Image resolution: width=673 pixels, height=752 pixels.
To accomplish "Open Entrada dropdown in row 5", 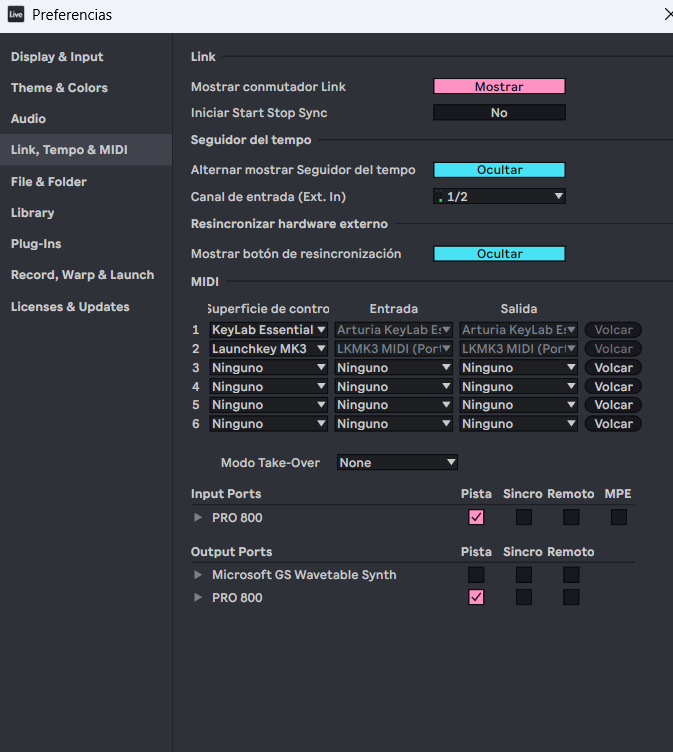I will pos(393,405).
